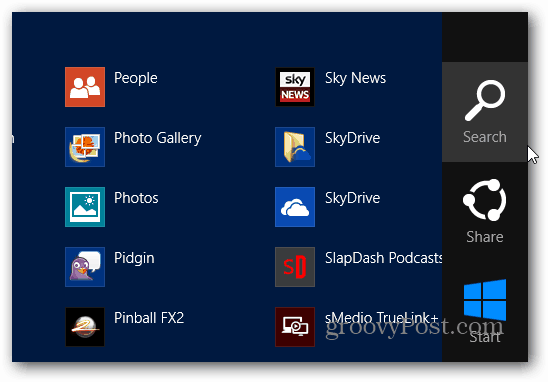
Task: Open the sMedio TrueLink+ icon
Action: click(x=295, y=327)
